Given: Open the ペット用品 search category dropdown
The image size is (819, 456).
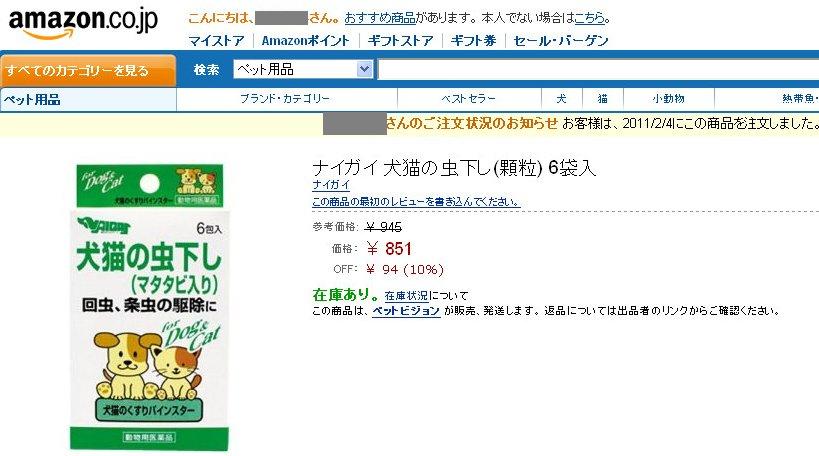Looking at the screenshot, I should click(x=303, y=69).
